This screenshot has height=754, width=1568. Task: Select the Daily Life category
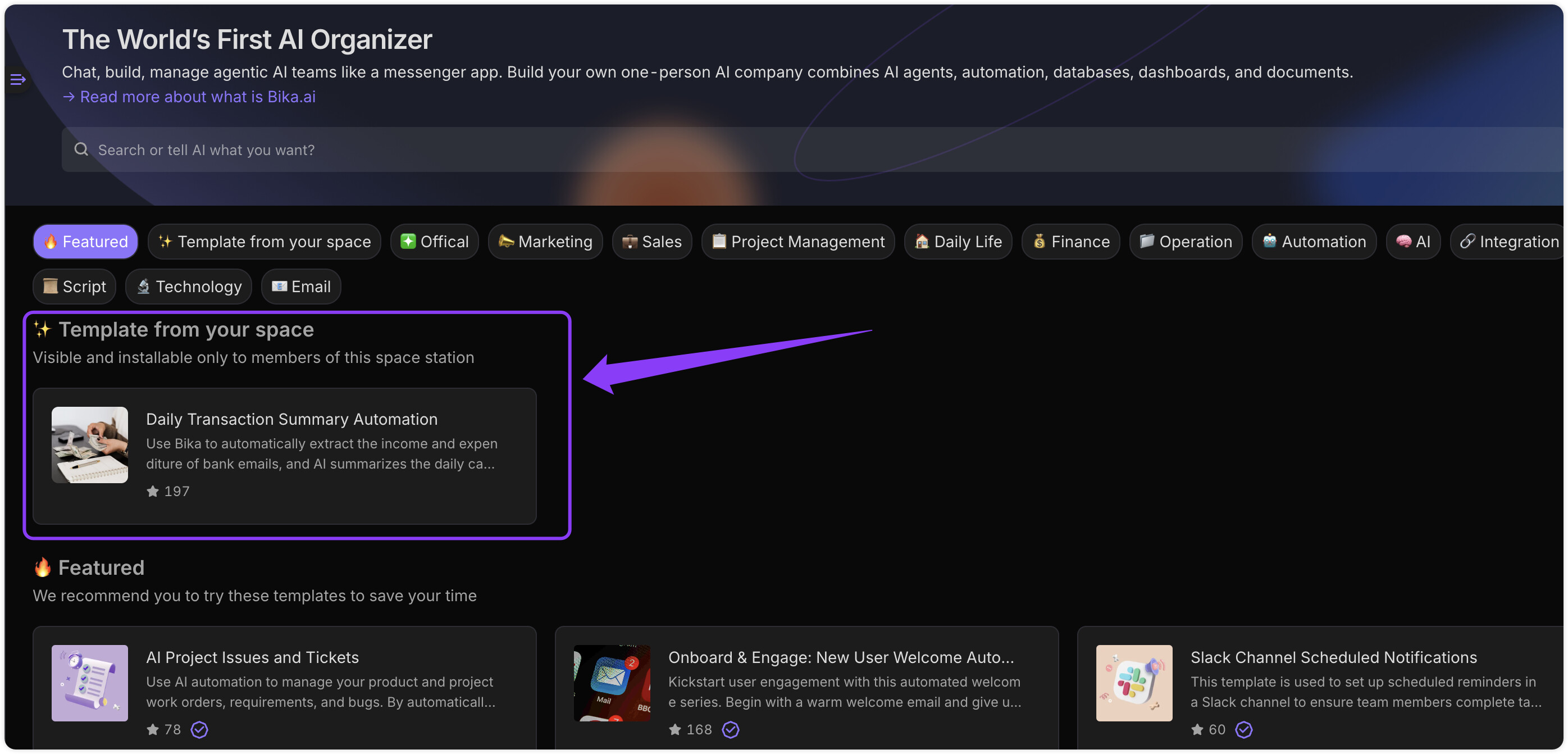(958, 242)
